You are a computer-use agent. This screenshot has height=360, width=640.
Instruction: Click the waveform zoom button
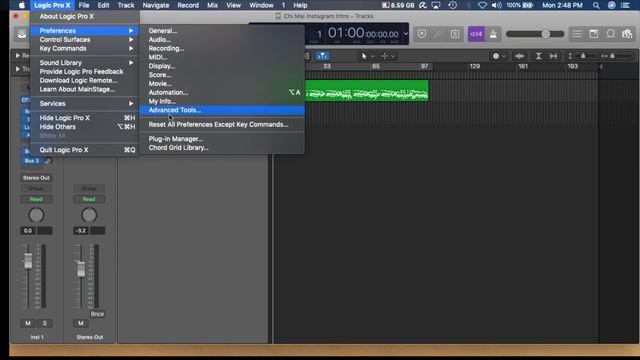(520, 56)
